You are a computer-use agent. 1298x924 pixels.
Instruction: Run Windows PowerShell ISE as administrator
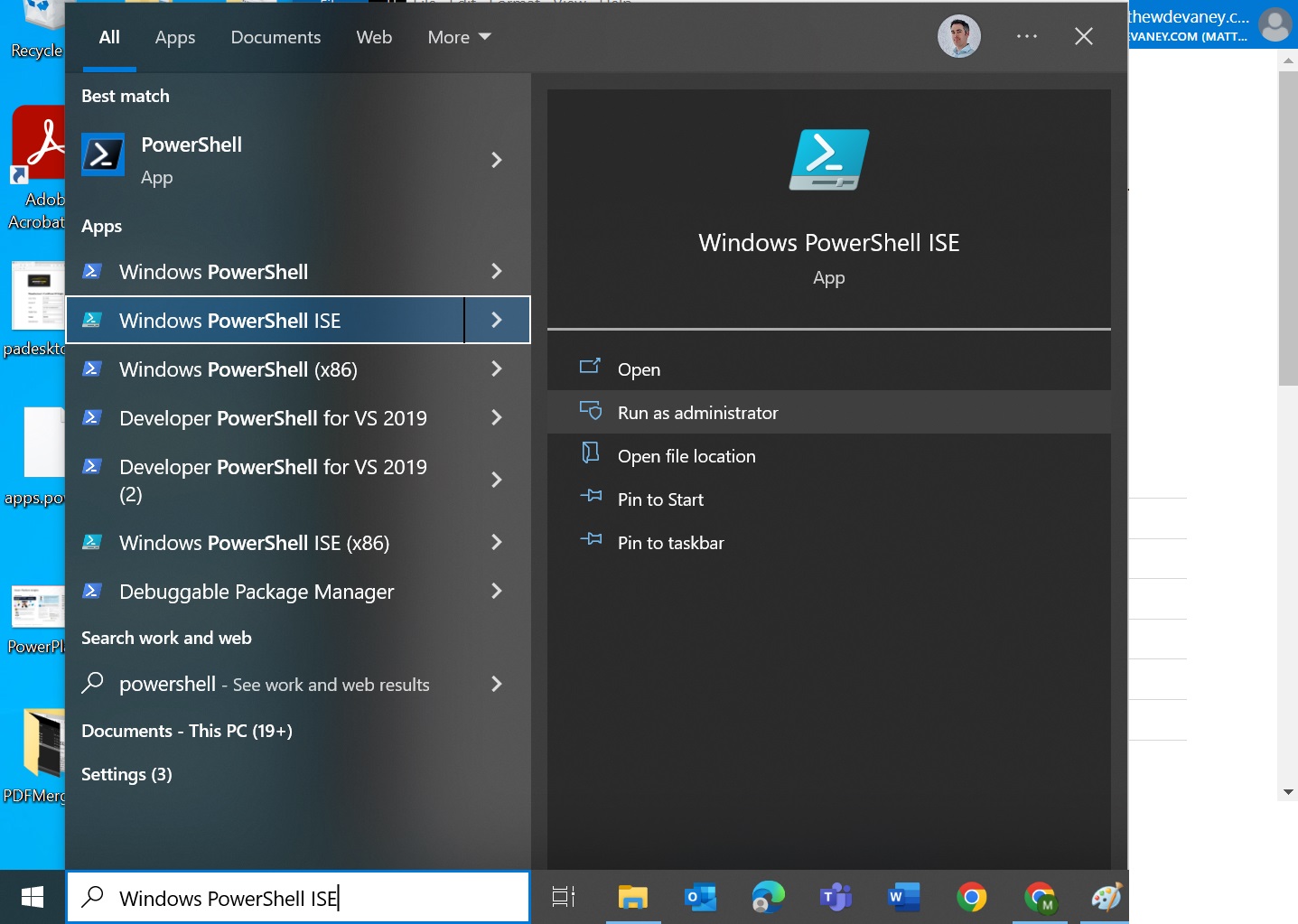click(697, 413)
